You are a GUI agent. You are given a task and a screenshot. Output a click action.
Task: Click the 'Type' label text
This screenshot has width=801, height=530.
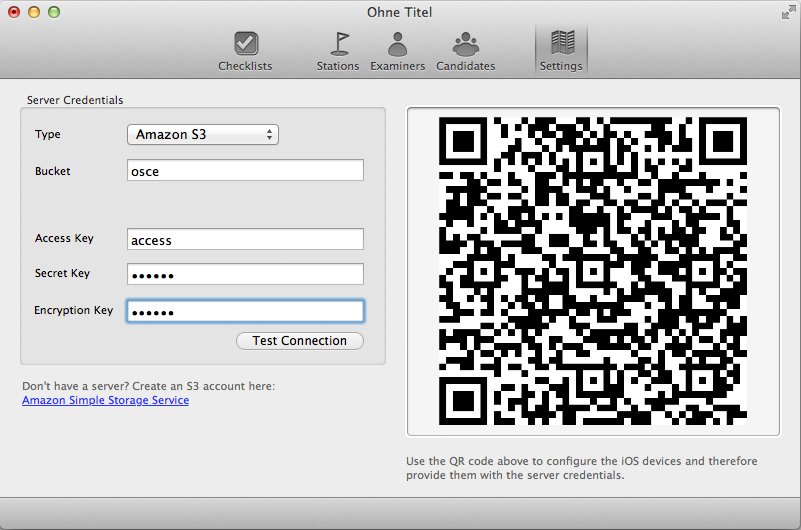48,134
